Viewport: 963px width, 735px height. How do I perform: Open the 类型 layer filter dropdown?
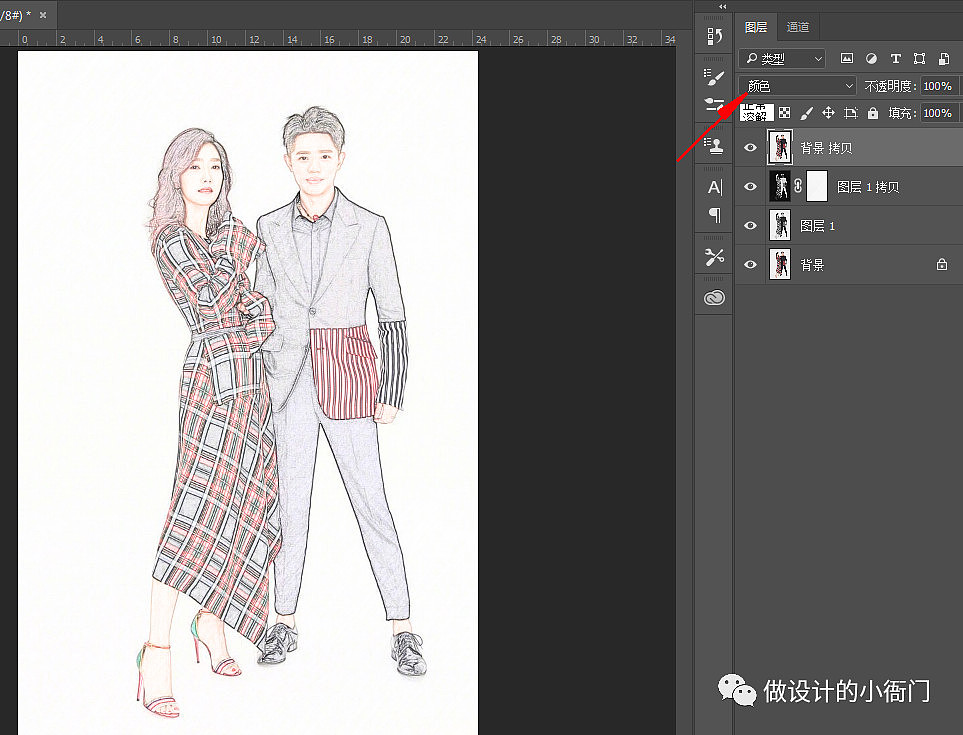(782, 59)
